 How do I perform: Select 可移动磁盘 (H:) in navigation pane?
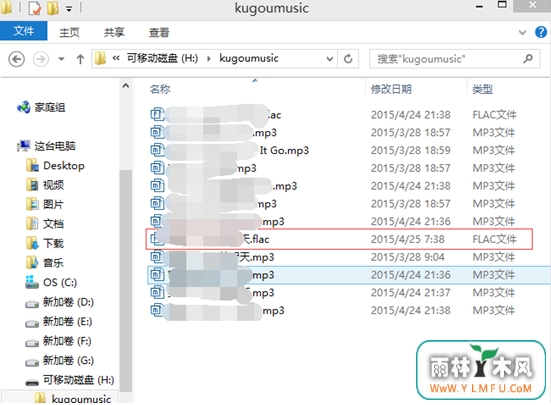pos(79,380)
